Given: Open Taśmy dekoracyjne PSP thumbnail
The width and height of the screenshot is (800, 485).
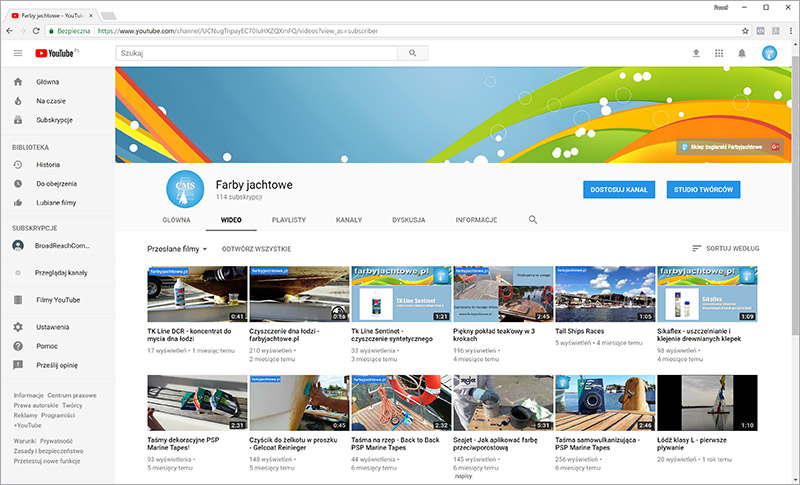Looking at the screenshot, I should point(197,403).
